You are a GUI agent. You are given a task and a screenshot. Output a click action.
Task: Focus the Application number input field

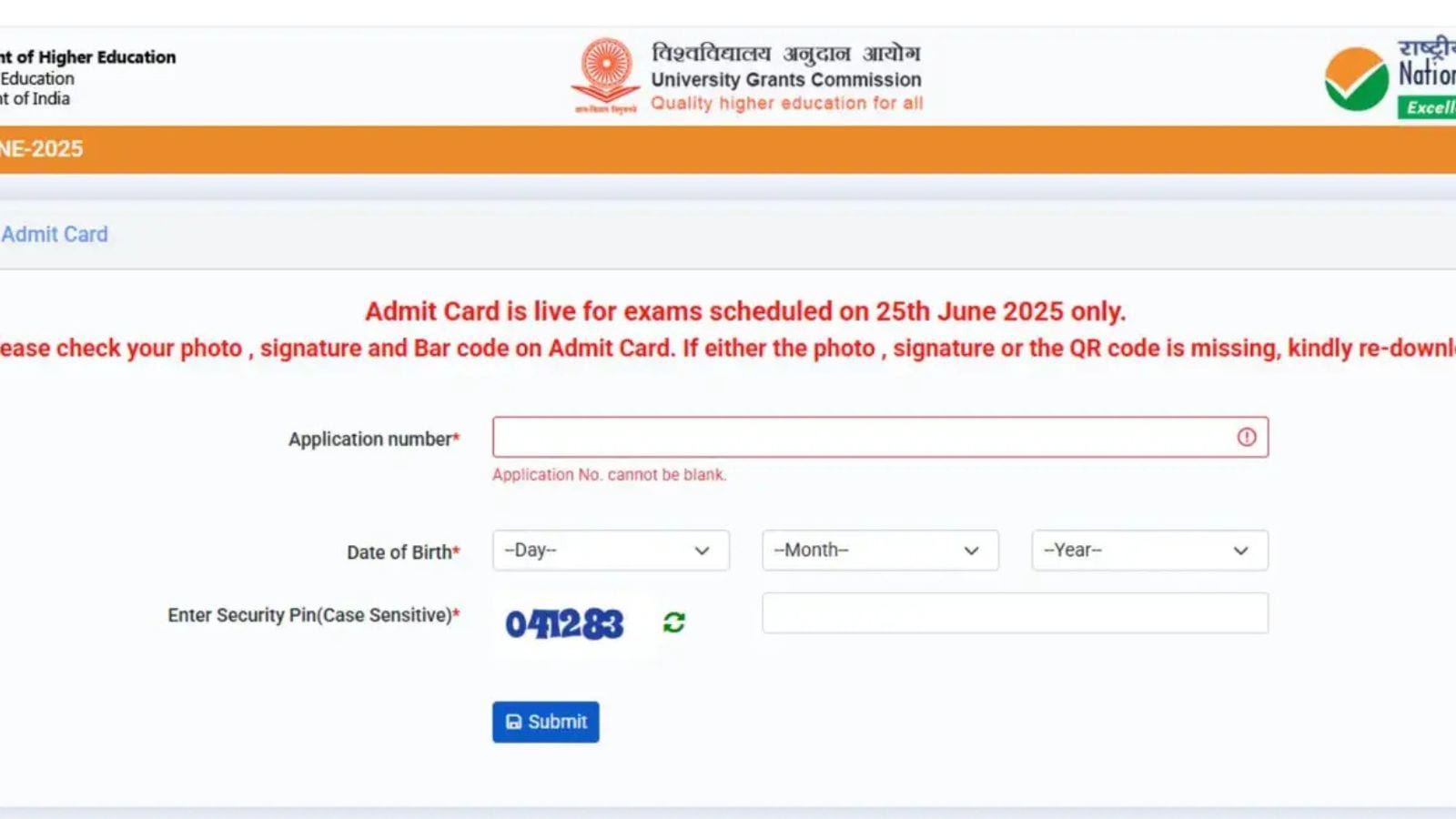(x=860, y=438)
